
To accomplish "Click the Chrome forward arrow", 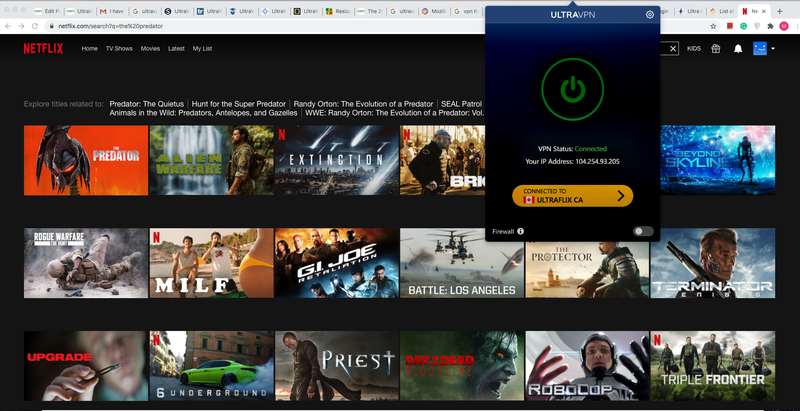I will [x=21, y=25].
